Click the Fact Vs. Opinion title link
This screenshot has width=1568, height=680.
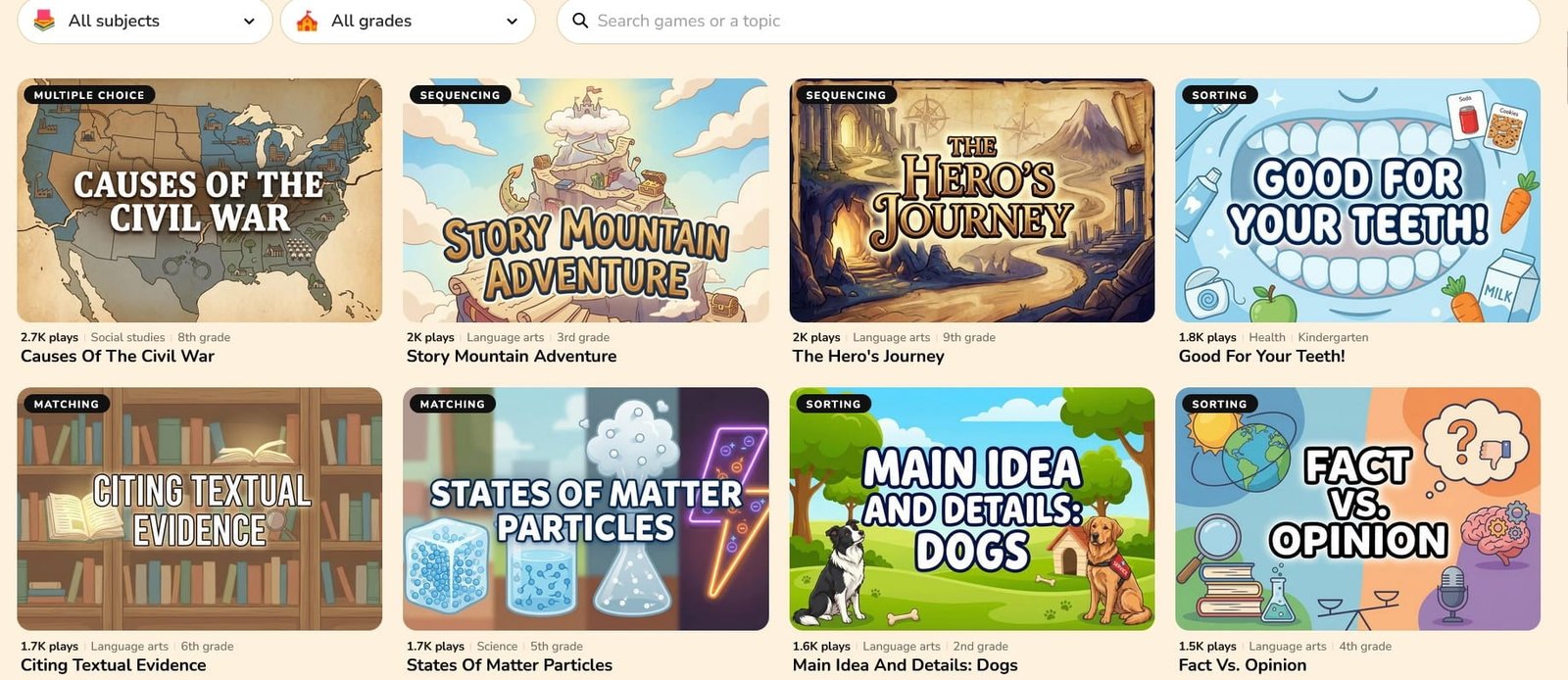1243,665
